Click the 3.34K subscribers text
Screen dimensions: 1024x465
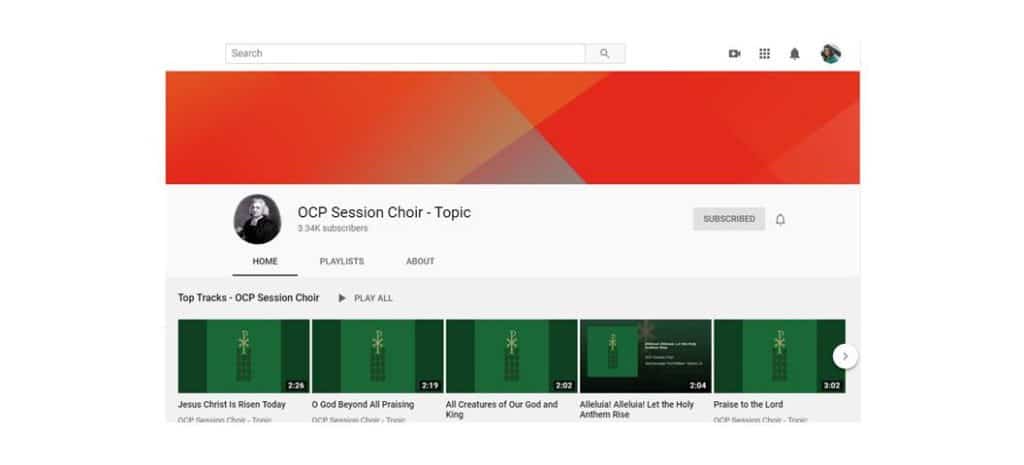pos(332,229)
